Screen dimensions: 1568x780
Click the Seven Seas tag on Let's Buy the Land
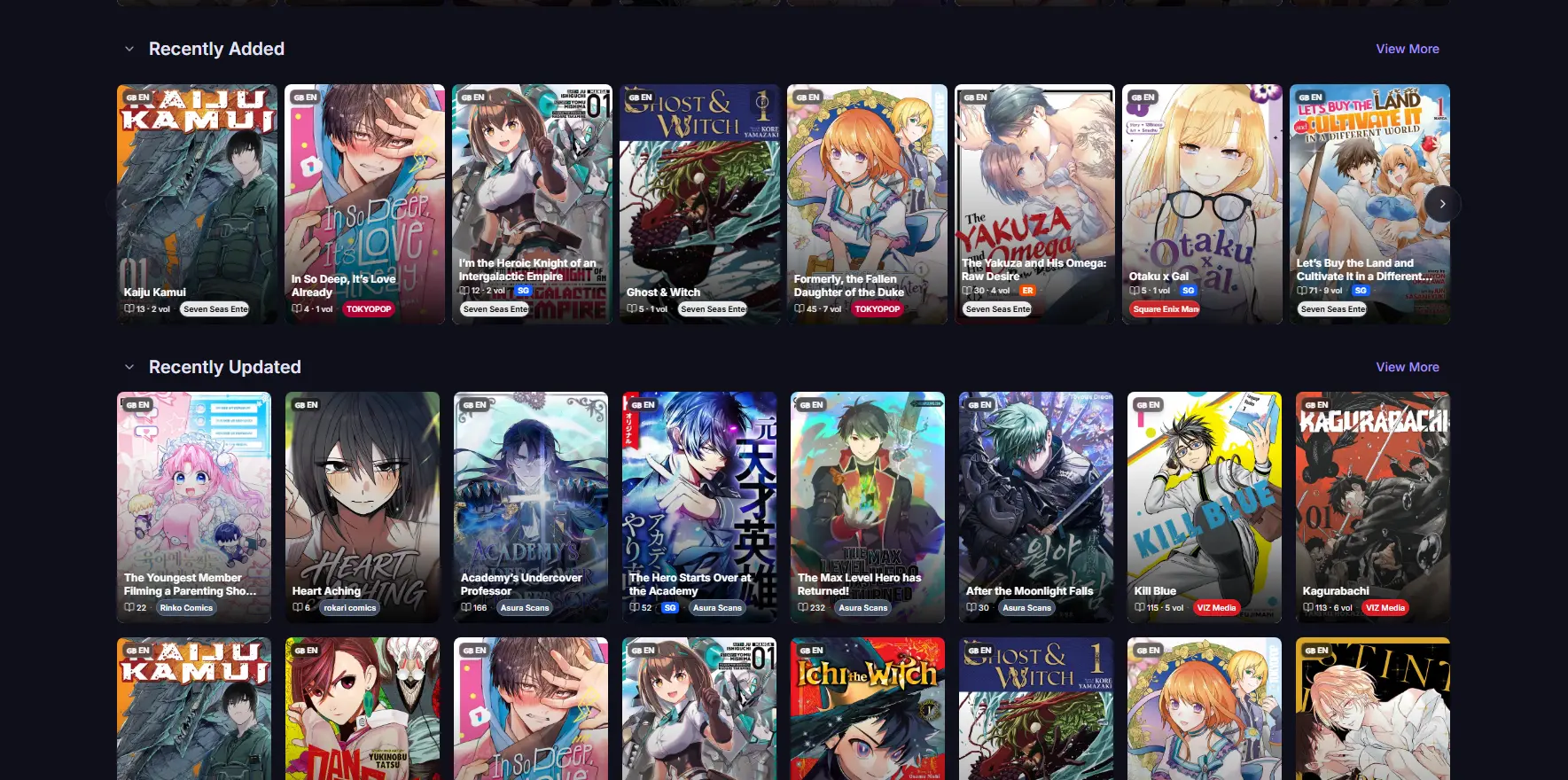coord(1332,309)
